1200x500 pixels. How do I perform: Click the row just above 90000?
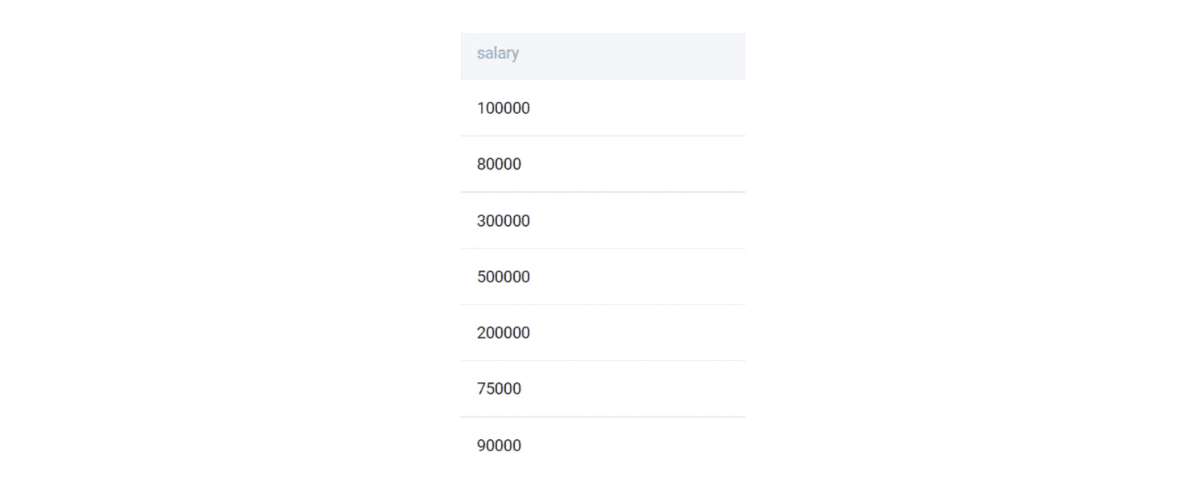tap(602, 388)
